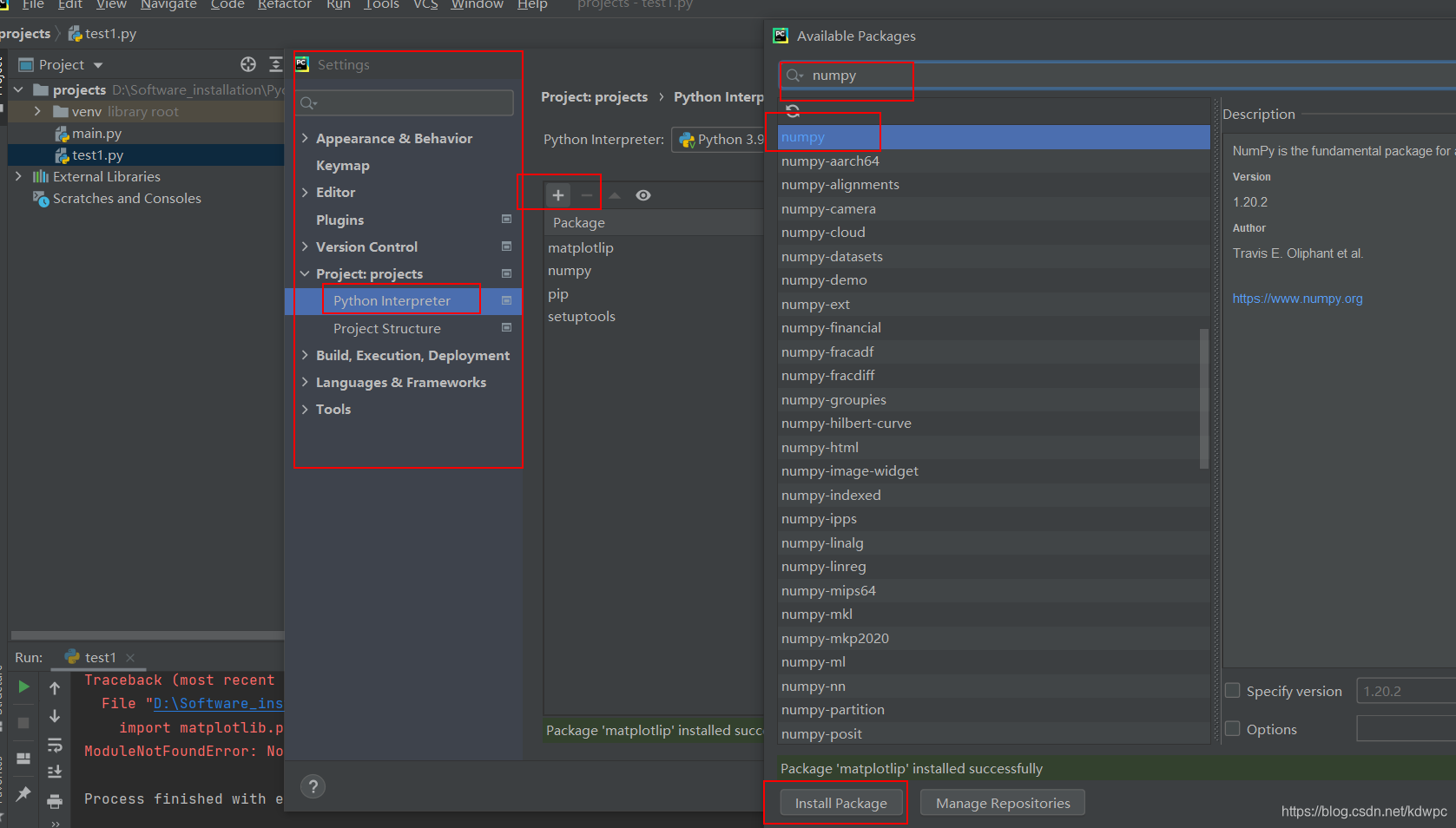
Task: Open the Window menu
Action: pos(478,5)
